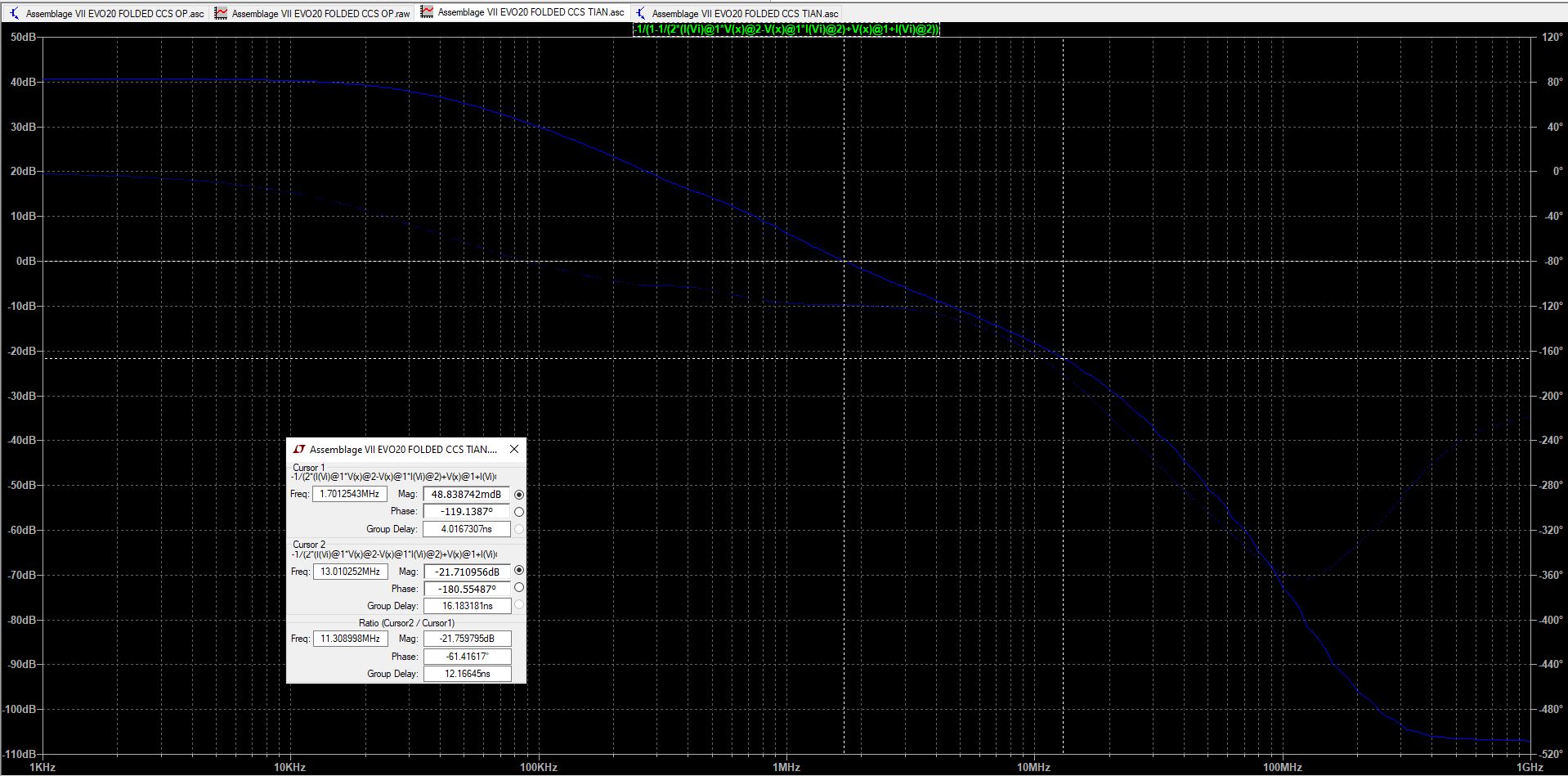Select Cursor 1 Group Delay radio button

click(519, 529)
